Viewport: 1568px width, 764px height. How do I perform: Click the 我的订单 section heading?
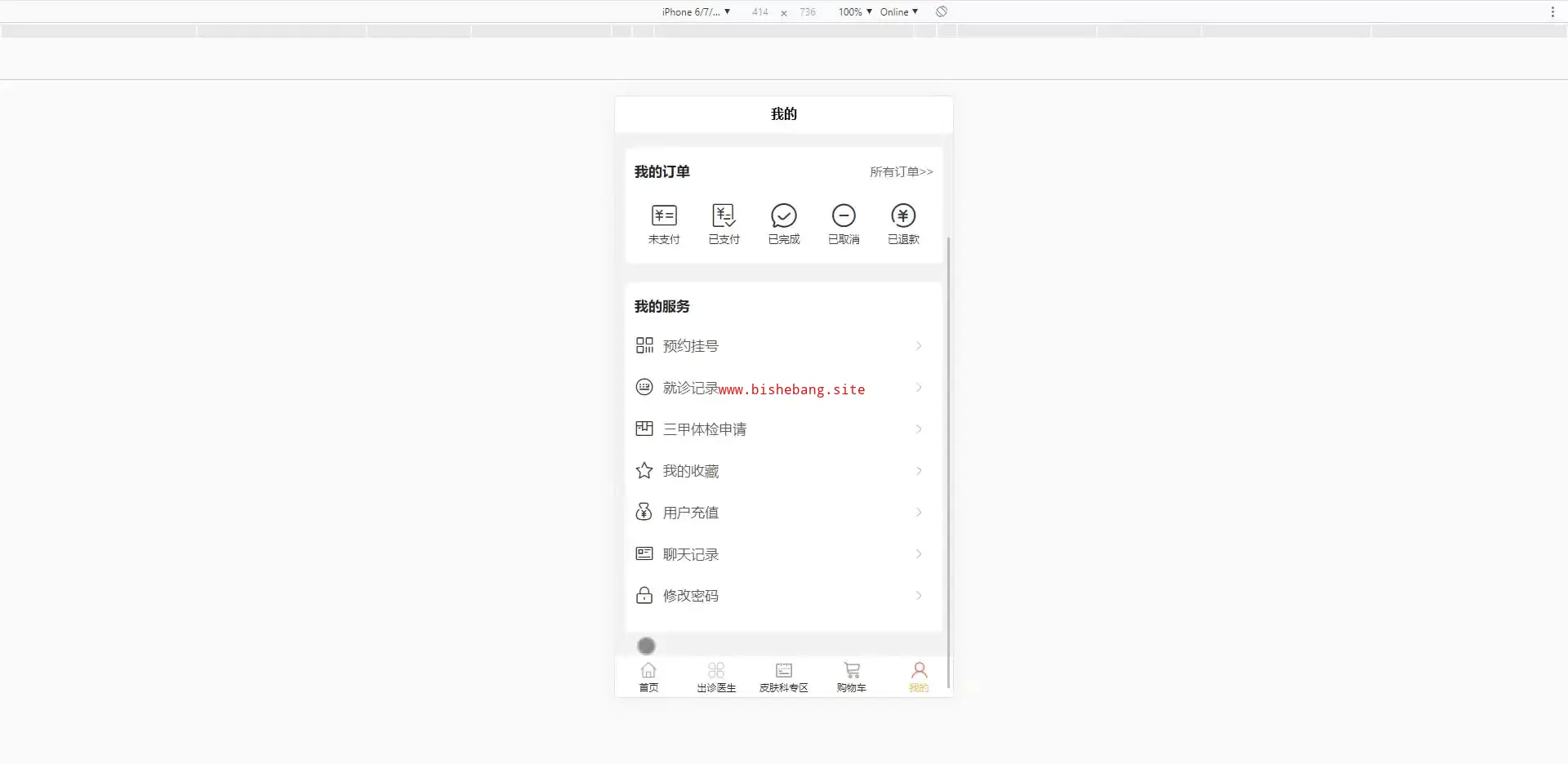(x=662, y=171)
